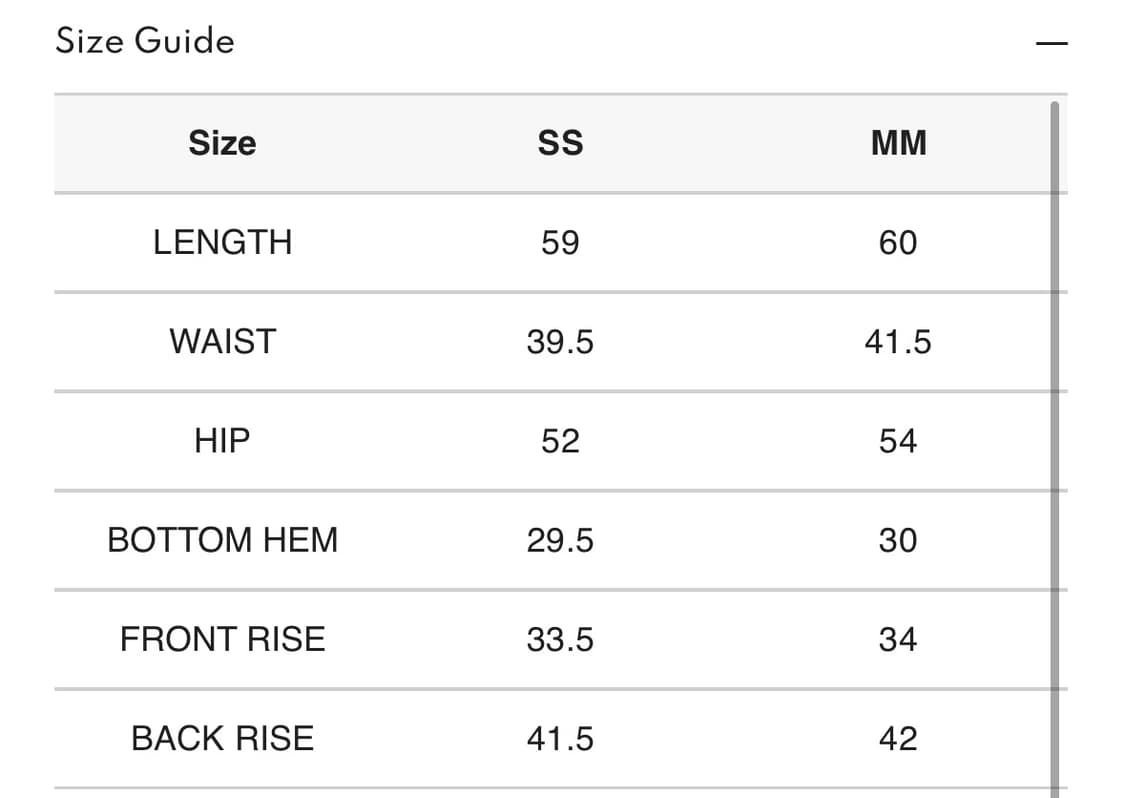Select SS hip value 52
The height and width of the screenshot is (798, 1125).
560,441
